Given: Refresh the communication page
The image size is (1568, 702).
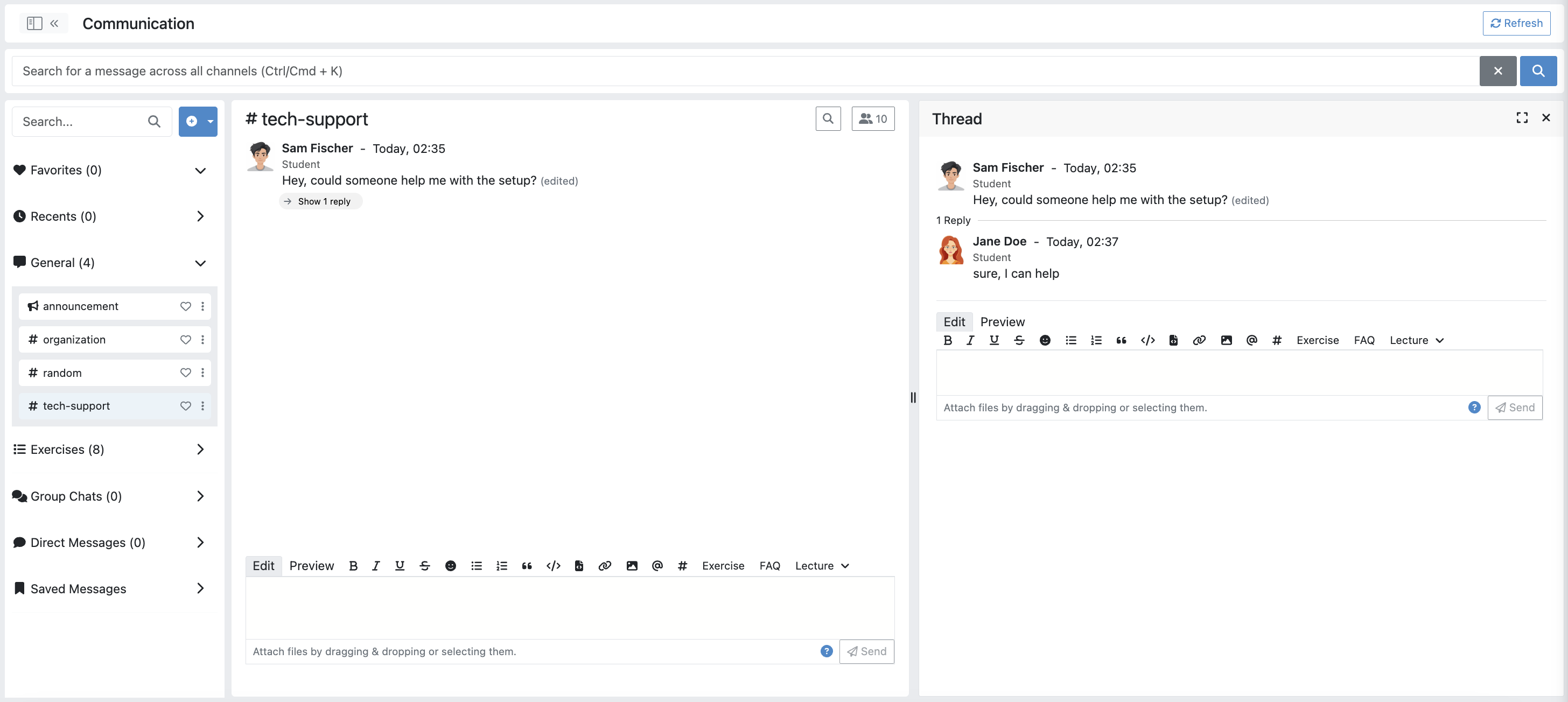Looking at the screenshot, I should [x=1516, y=23].
